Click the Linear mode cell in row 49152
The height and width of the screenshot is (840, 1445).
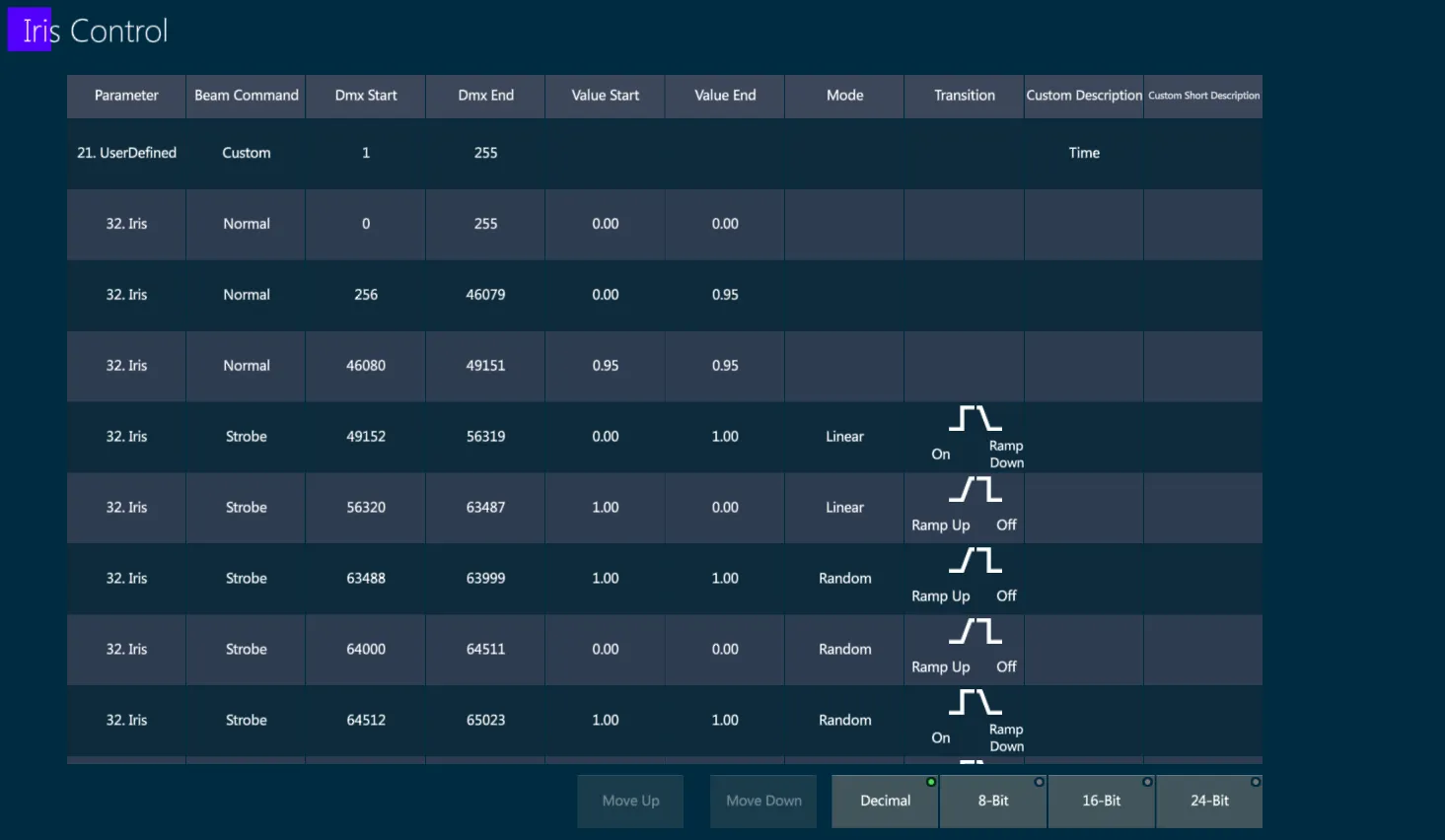click(x=844, y=437)
